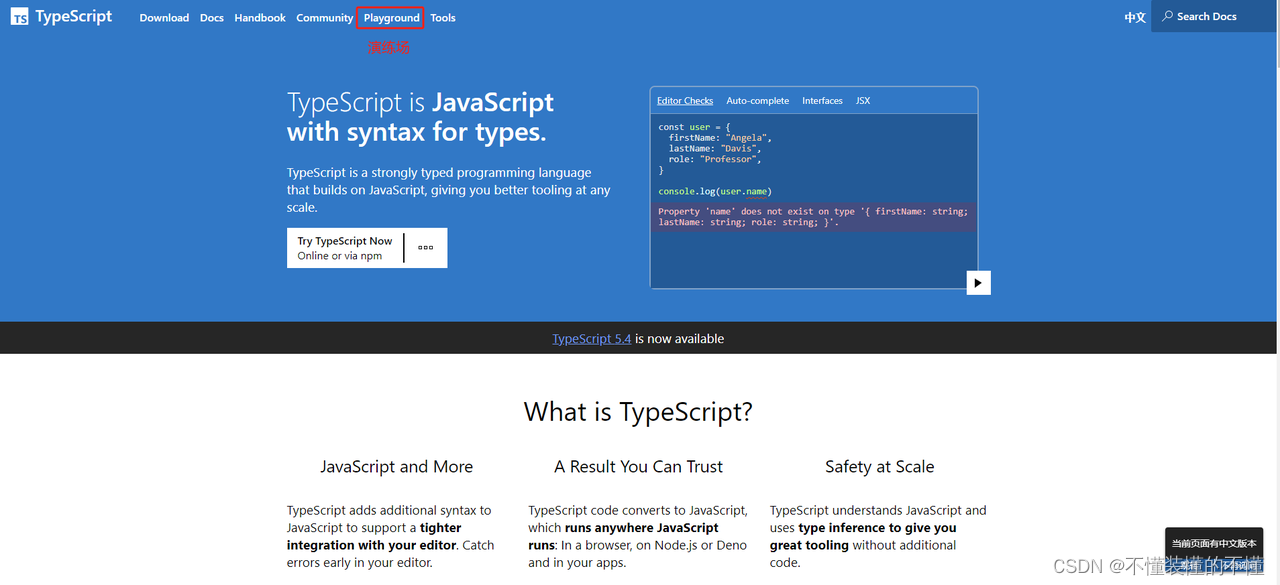Switch to the Interfaces tab
This screenshot has width=1280, height=585.
click(x=822, y=101)
